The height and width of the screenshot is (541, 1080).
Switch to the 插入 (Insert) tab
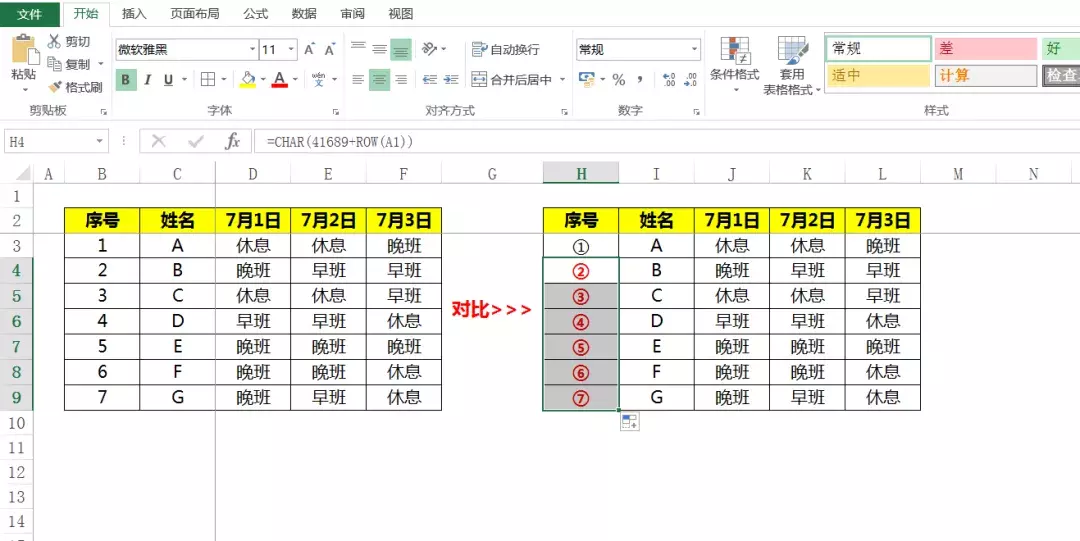134,14
